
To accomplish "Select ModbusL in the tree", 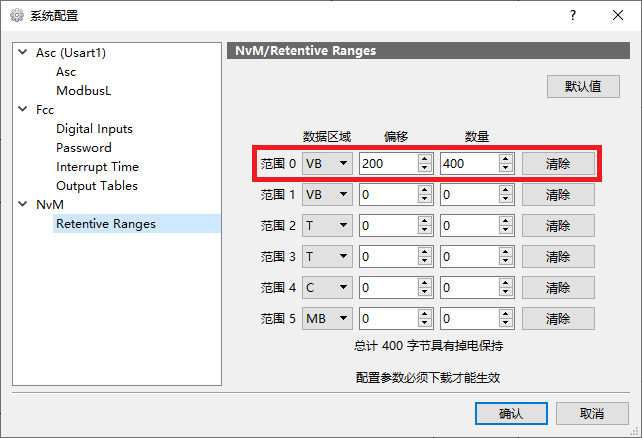I will 83,91.
